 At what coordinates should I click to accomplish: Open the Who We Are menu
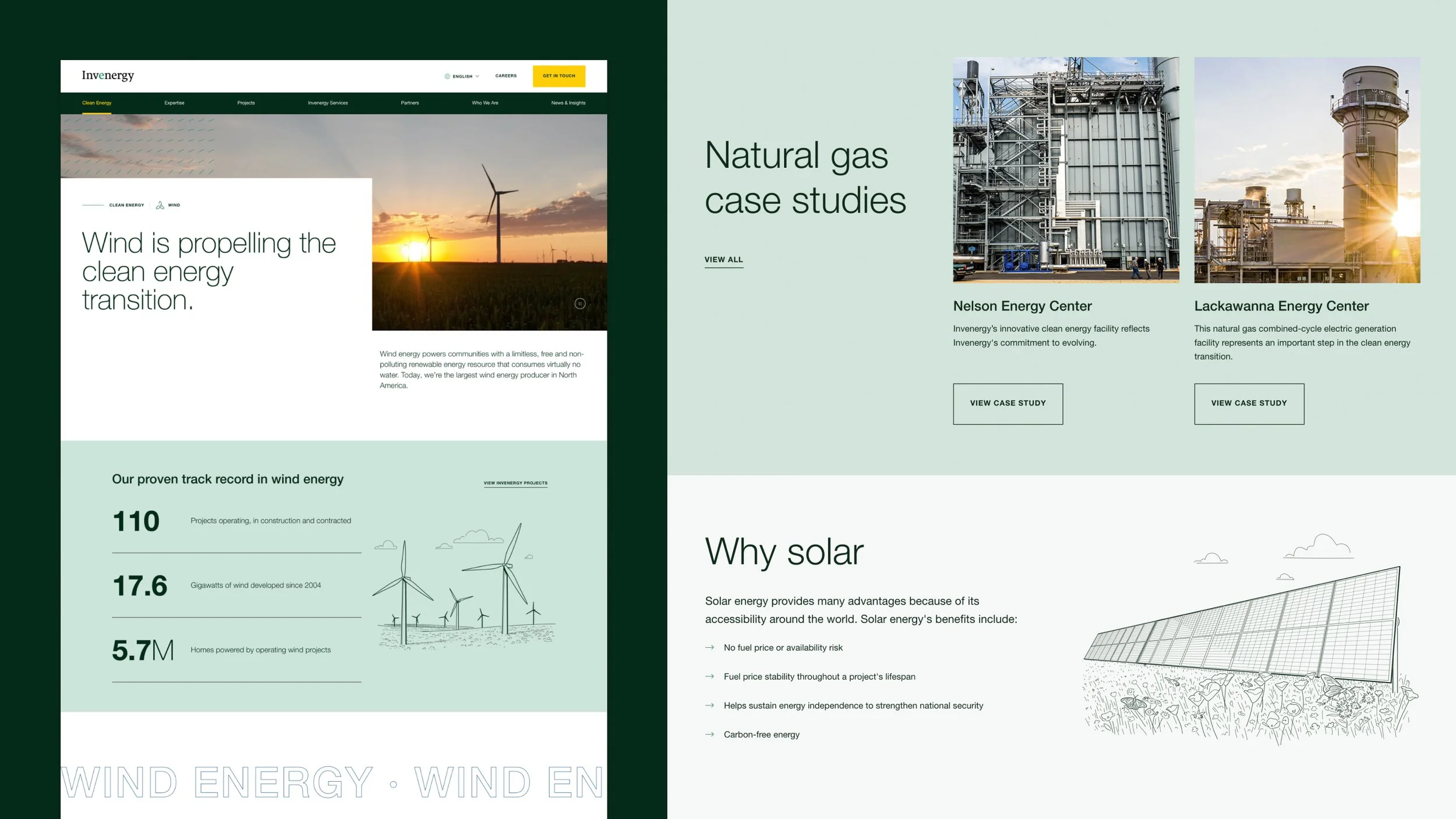tap(485, 103)
